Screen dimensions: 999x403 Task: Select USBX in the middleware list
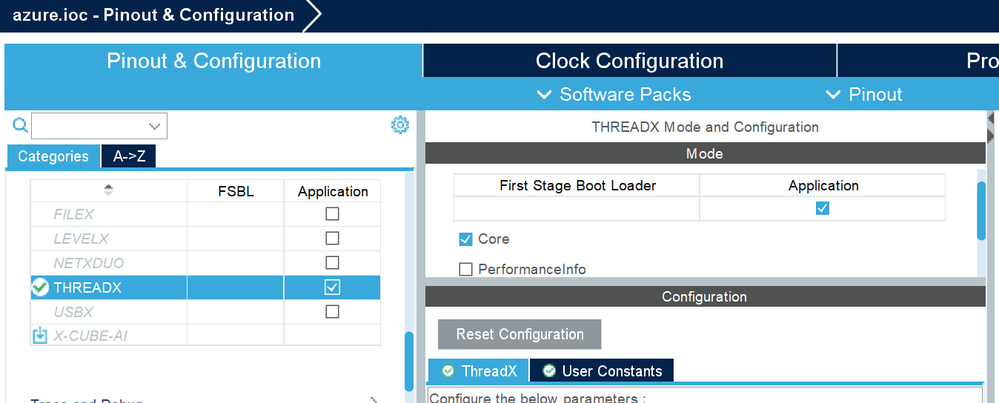click(73, 311)
